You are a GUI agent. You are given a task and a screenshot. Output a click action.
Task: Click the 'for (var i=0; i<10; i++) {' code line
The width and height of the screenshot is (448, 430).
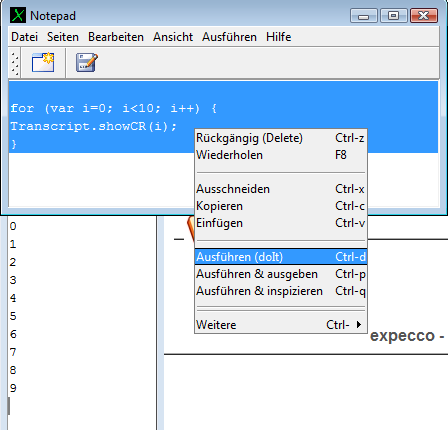113,108
